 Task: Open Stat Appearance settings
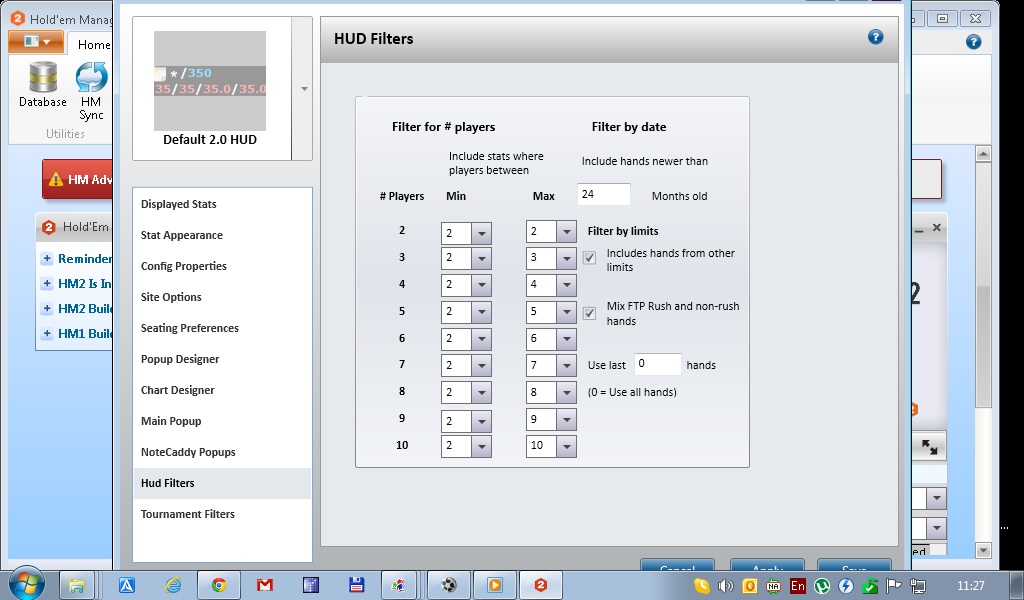(x=222, y=235)
